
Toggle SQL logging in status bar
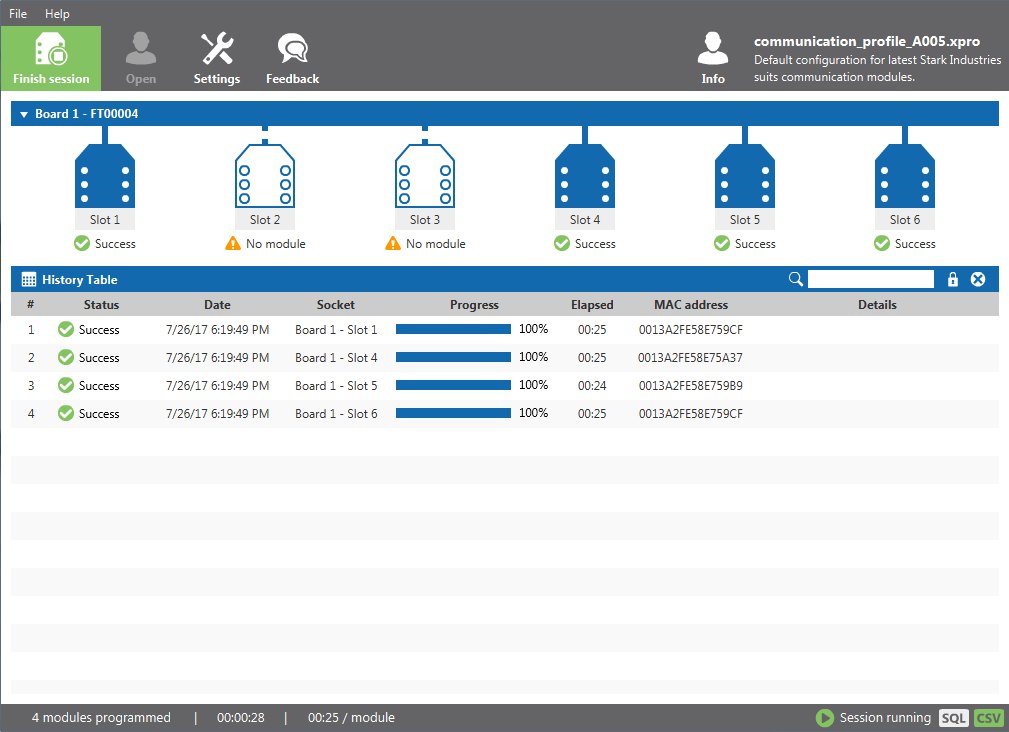(x=954, y=718)
